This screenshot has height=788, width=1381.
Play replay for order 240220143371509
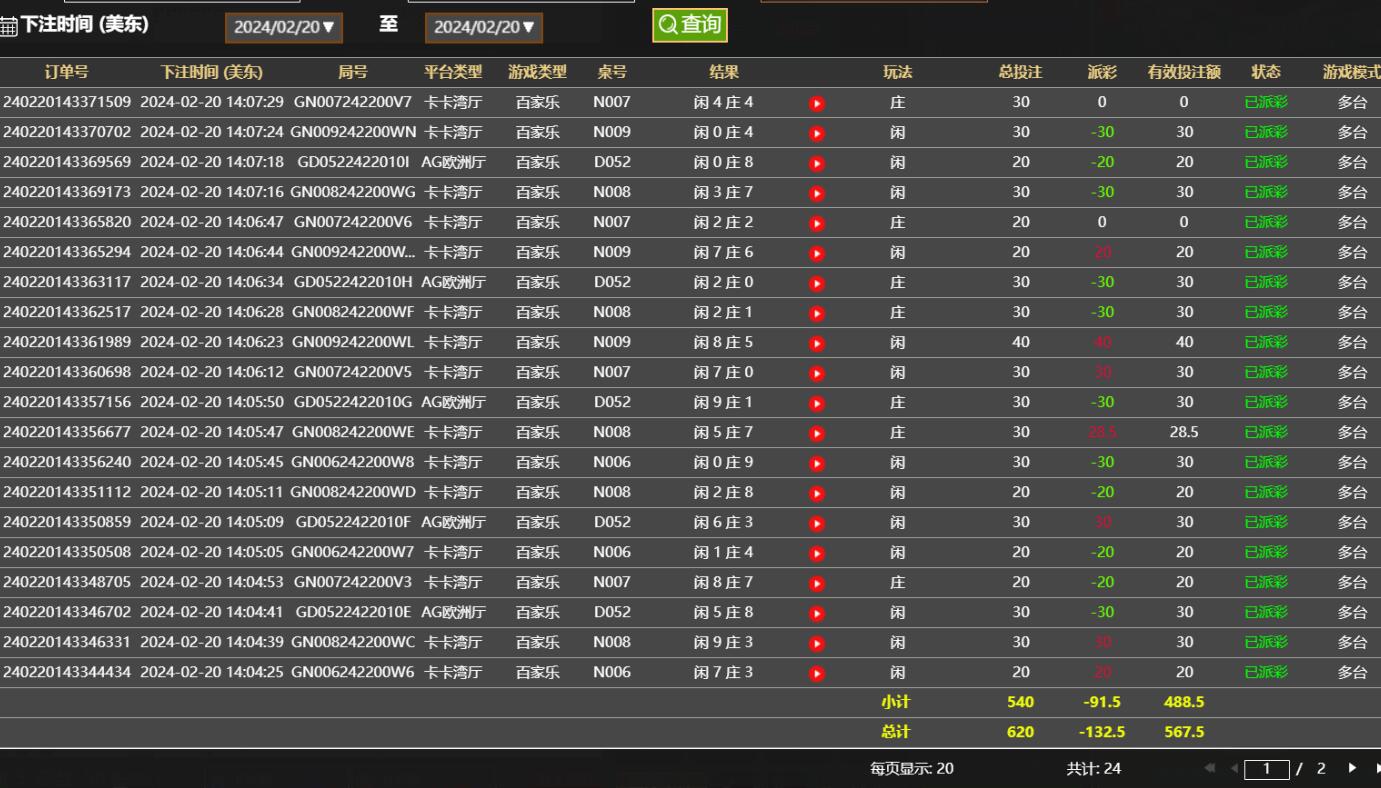click(817, 103)
